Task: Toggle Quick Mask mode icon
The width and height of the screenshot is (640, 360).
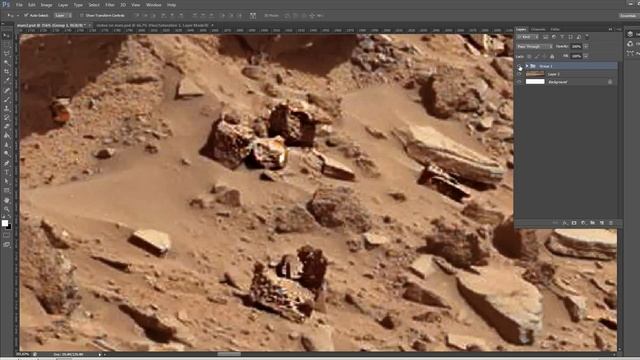Action: click(x=7, y=235)
